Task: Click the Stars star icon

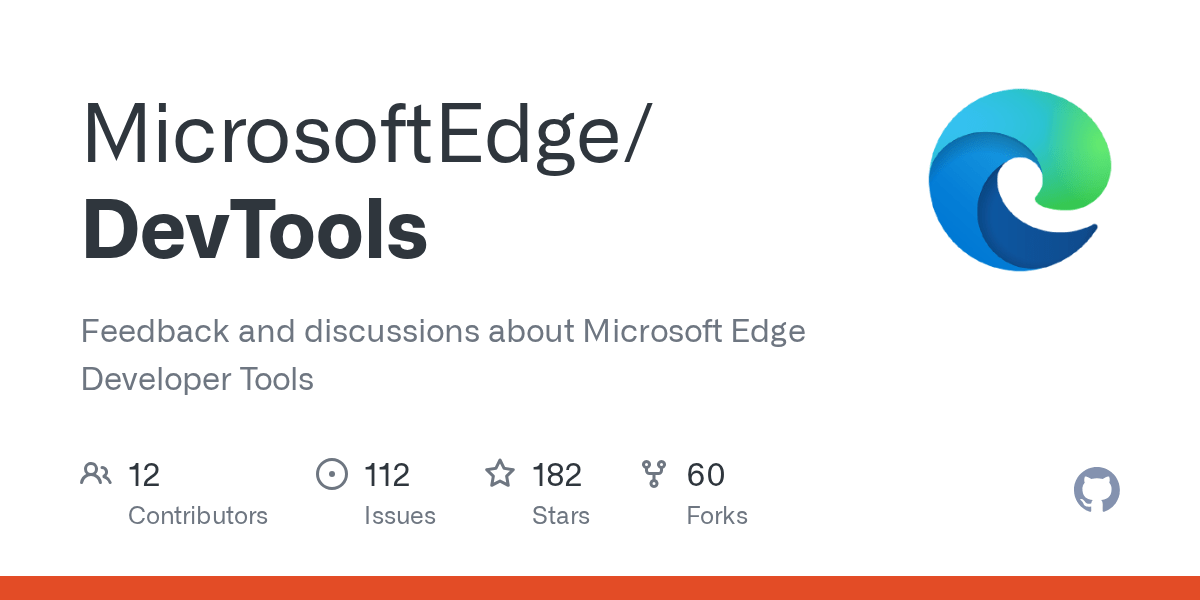Action: click(x=500, y=474)
